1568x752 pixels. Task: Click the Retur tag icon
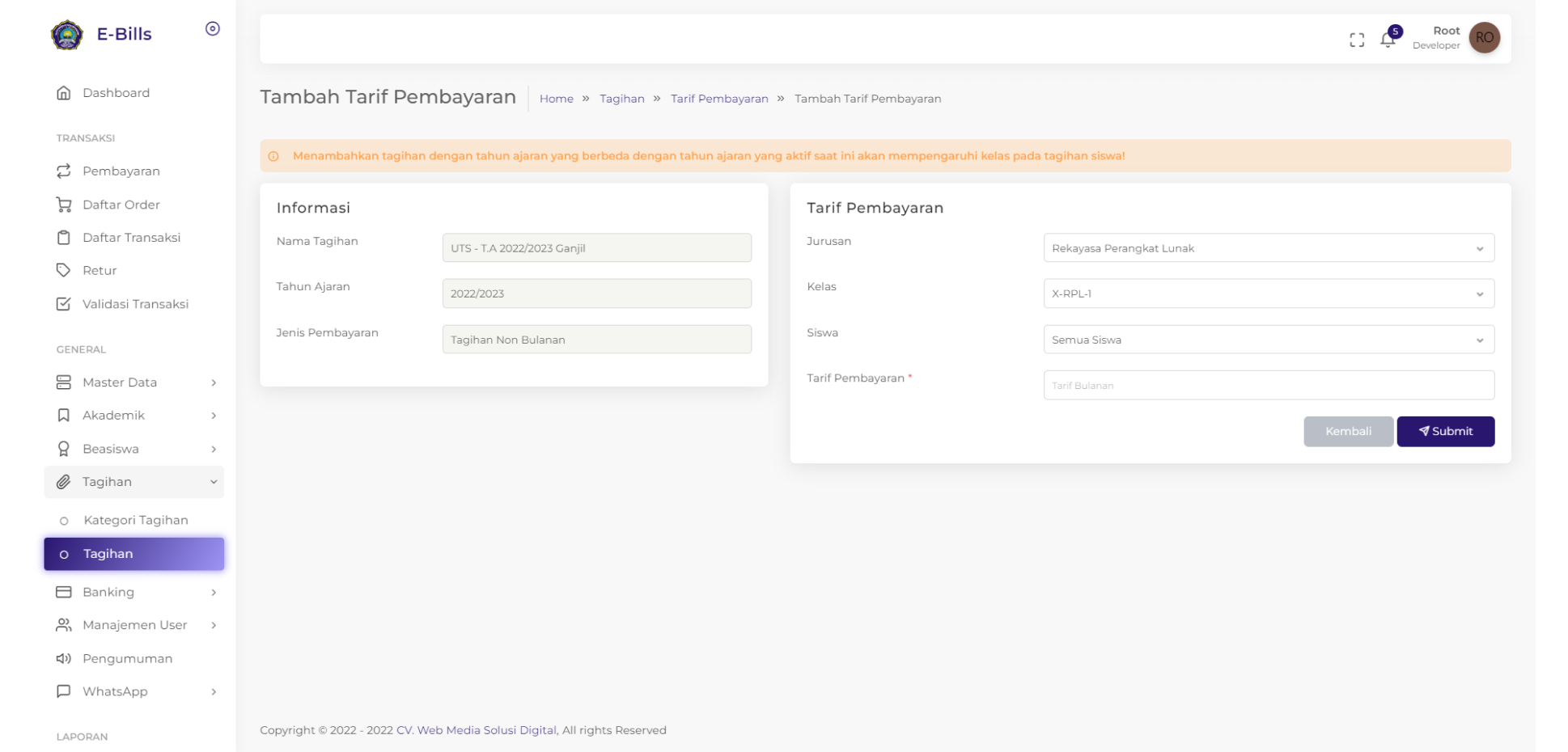coord(64,270)
